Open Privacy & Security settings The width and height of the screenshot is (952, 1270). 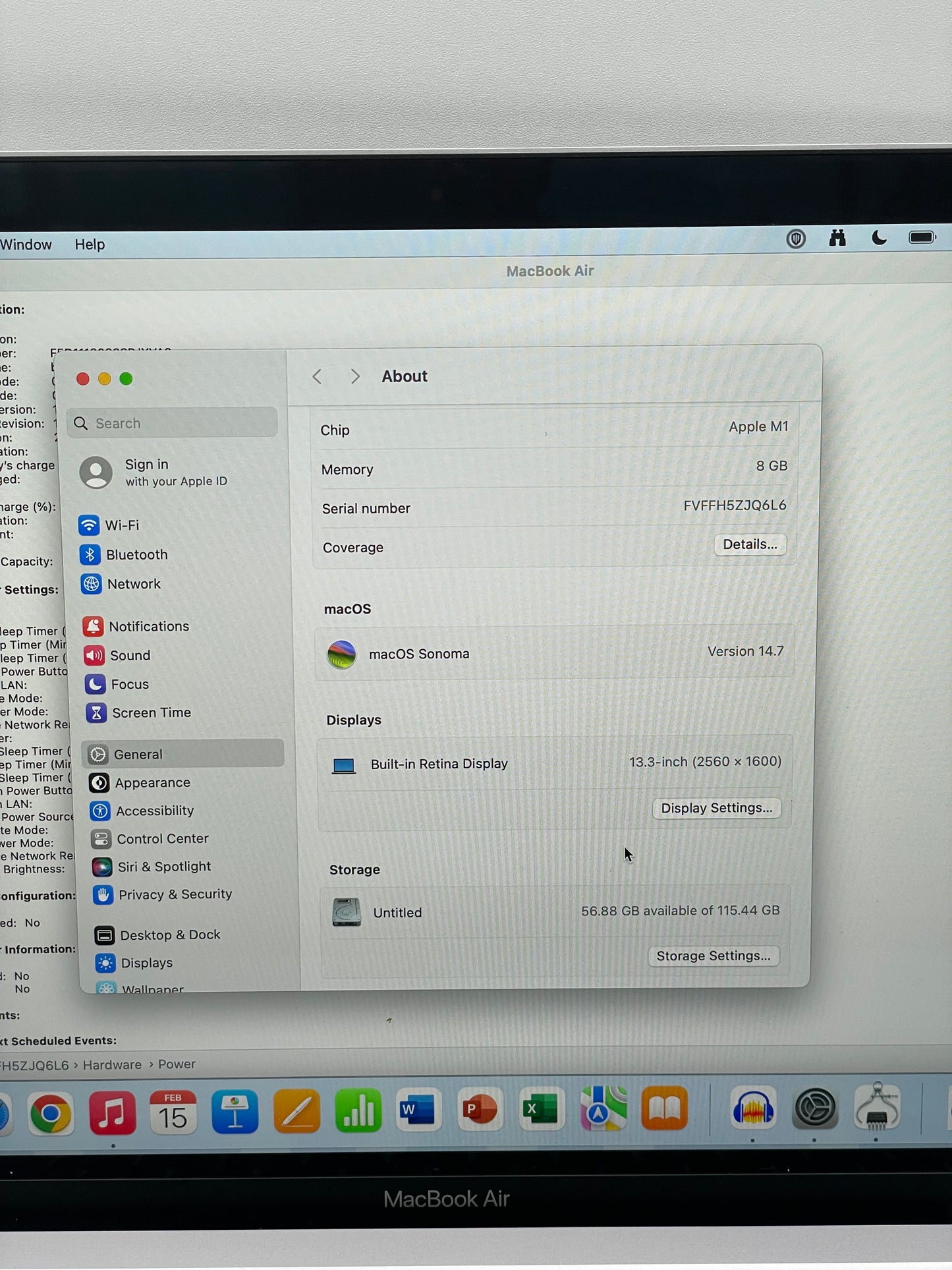163,894
